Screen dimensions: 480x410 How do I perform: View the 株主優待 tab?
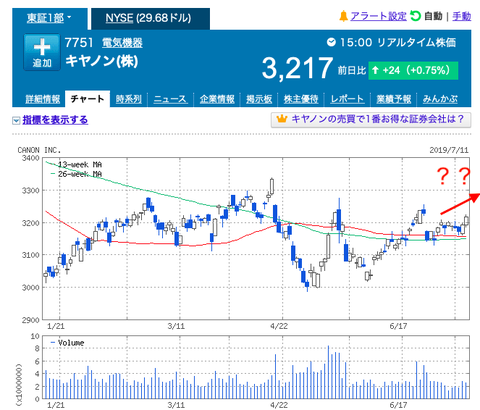(301, 99)
